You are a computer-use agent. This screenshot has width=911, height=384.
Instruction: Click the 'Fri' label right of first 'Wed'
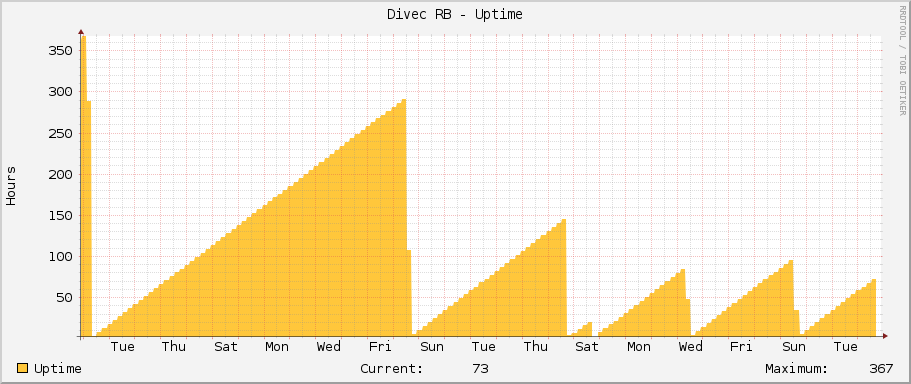(380, 347)
